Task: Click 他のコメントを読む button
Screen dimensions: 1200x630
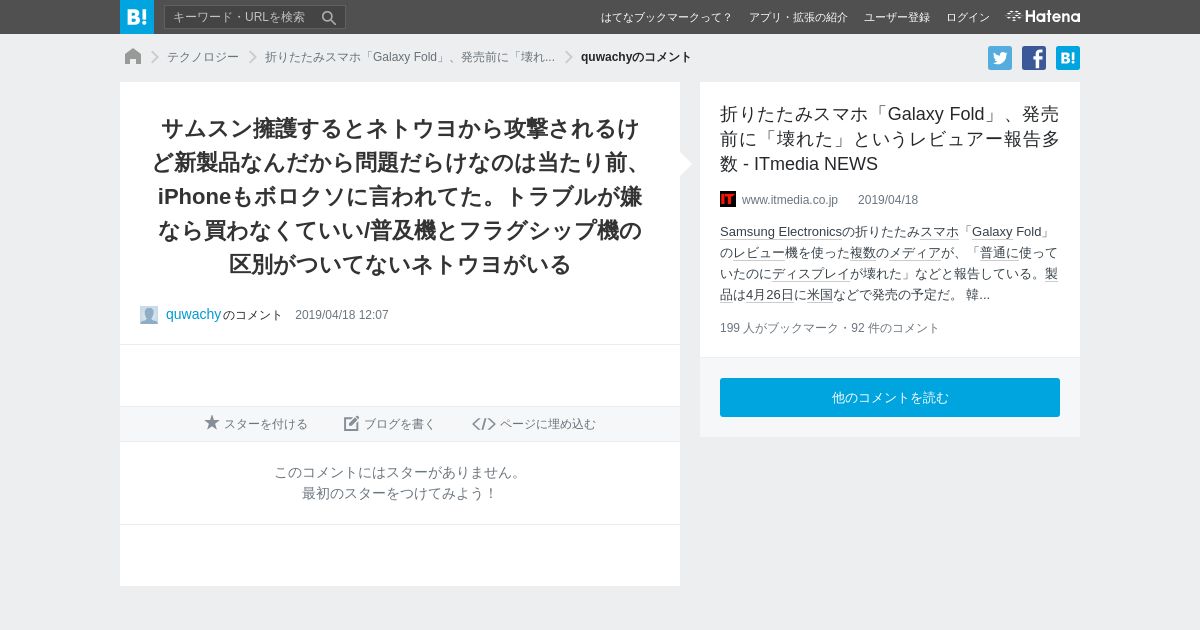Action: pyautogui.click(x=890, y=397)
